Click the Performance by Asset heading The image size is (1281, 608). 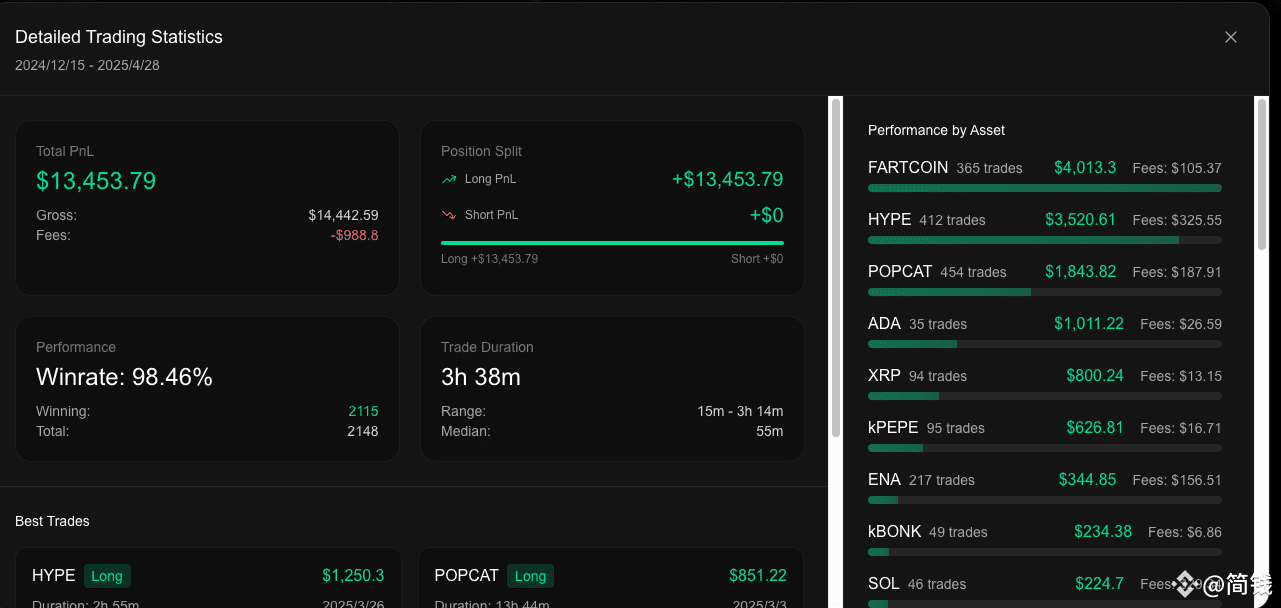[936, 130]
